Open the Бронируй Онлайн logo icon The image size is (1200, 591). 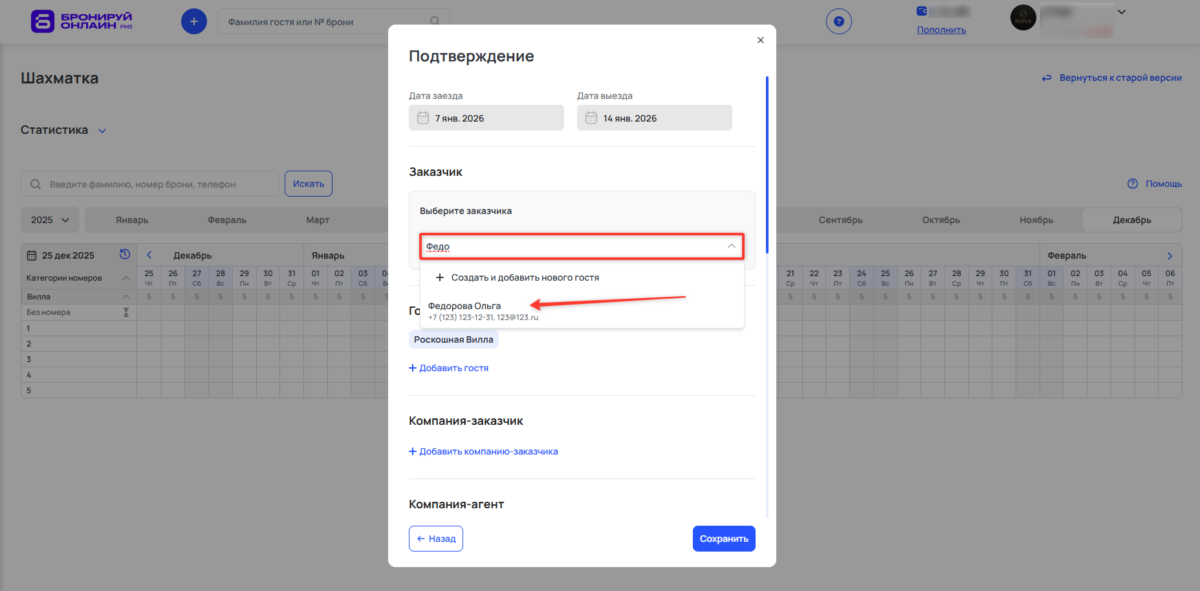coord(42,21)
